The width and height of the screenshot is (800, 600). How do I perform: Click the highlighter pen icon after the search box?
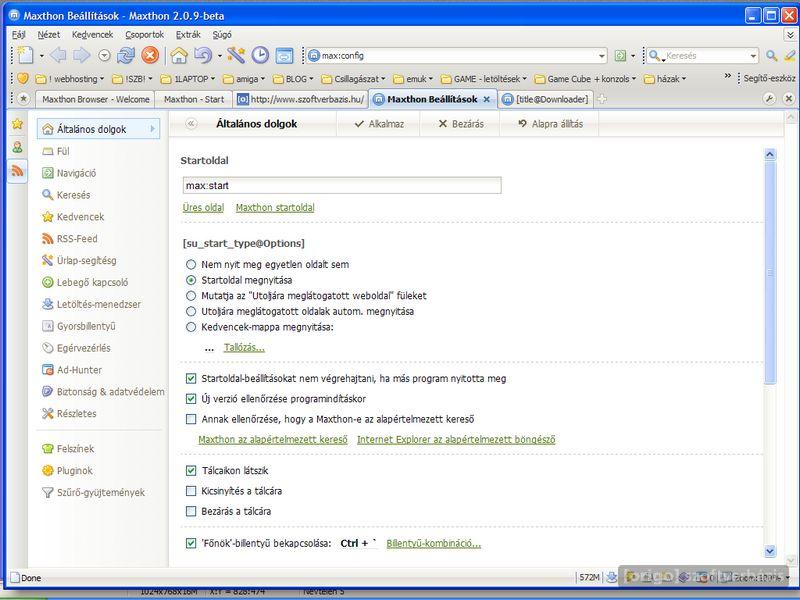(790, 56)
